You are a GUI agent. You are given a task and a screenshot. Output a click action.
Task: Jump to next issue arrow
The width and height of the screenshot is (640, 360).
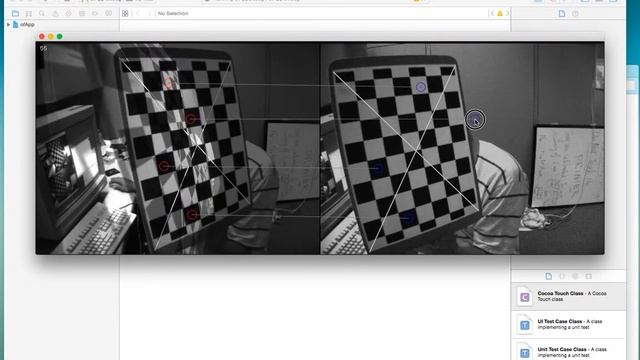tap(507, 13)
